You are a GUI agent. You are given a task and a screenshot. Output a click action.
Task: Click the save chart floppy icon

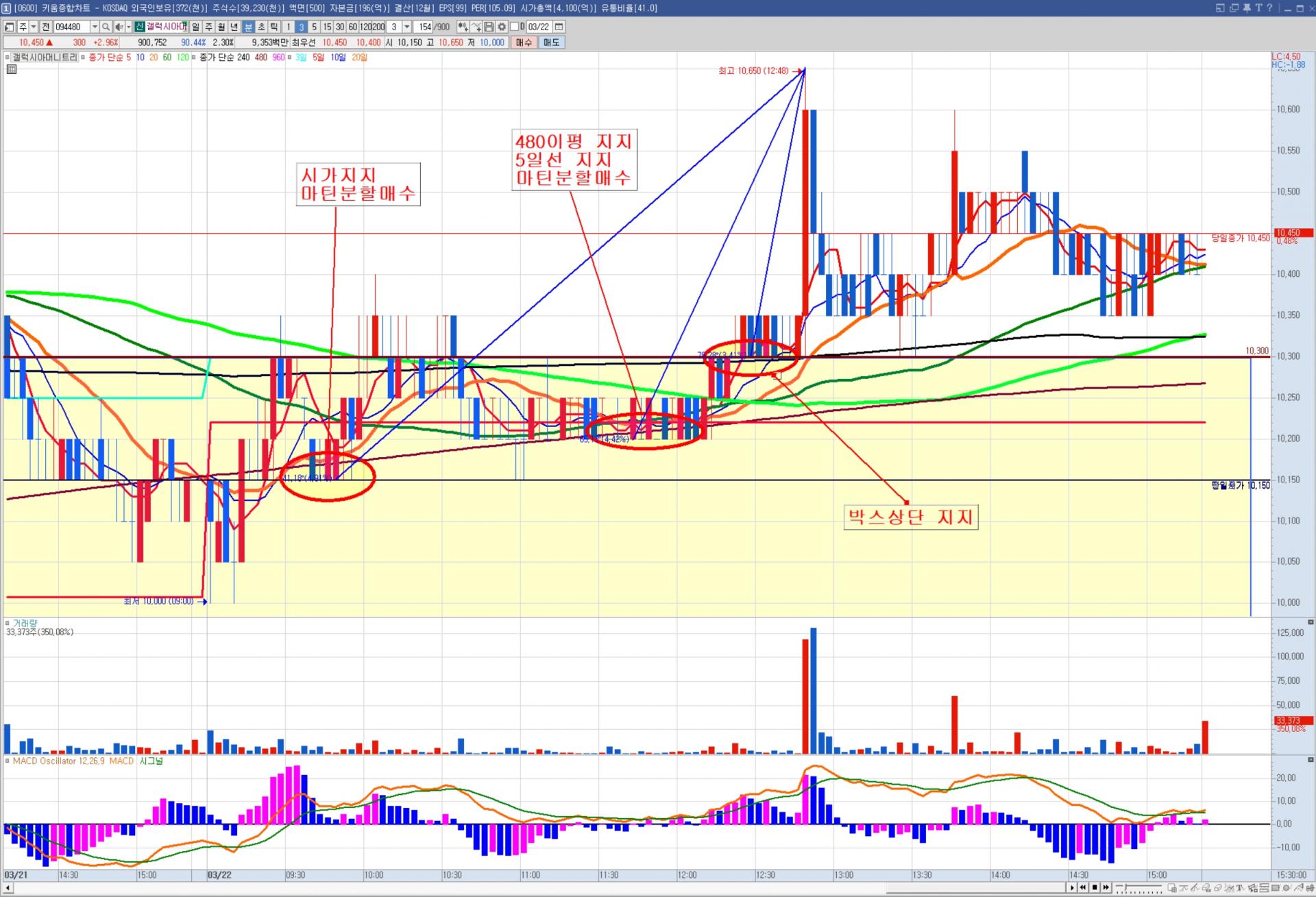click(489, 27)
